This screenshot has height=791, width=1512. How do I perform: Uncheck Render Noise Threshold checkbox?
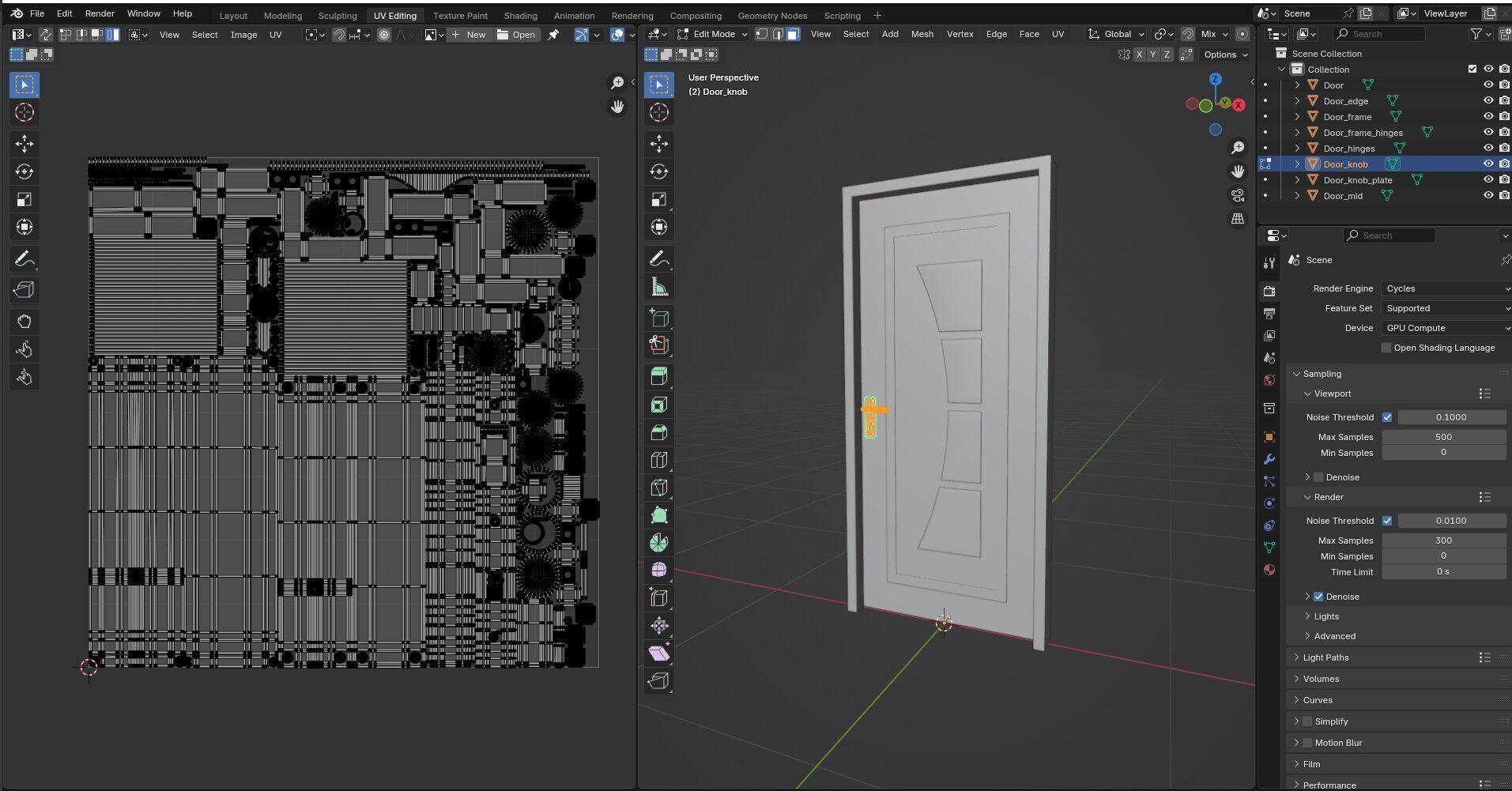click(1387, 521)
